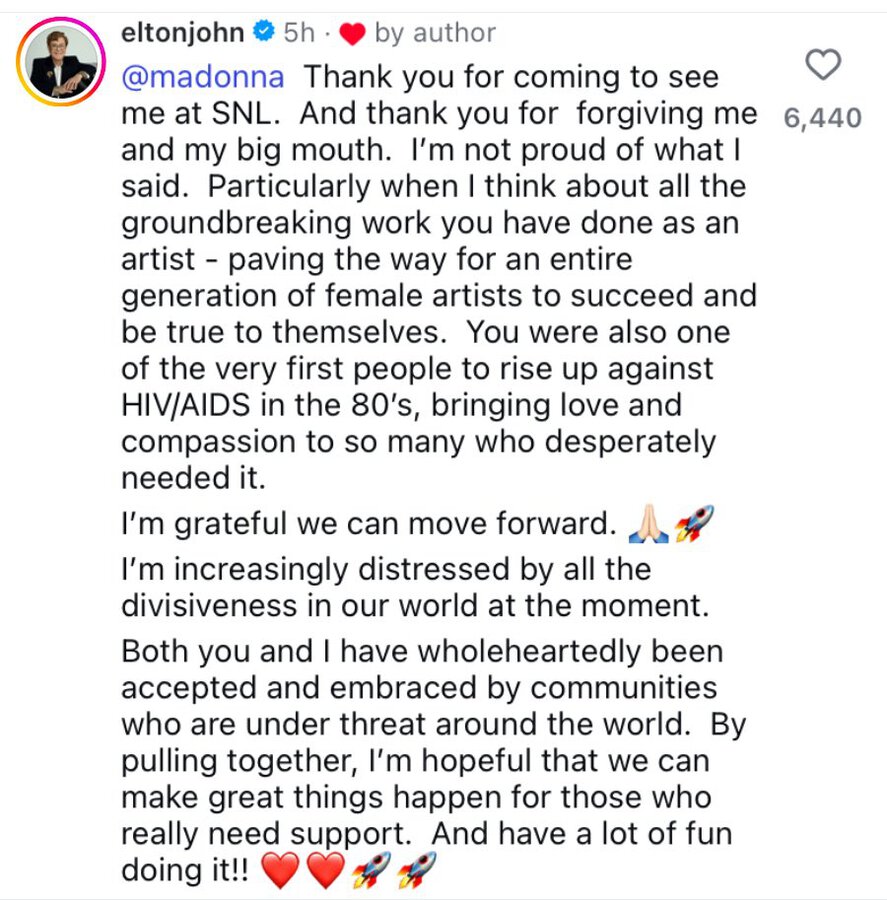Open the eltonjohn username link
The width and height of the screenshot is (887, 900).
click(x=183, y=33)
